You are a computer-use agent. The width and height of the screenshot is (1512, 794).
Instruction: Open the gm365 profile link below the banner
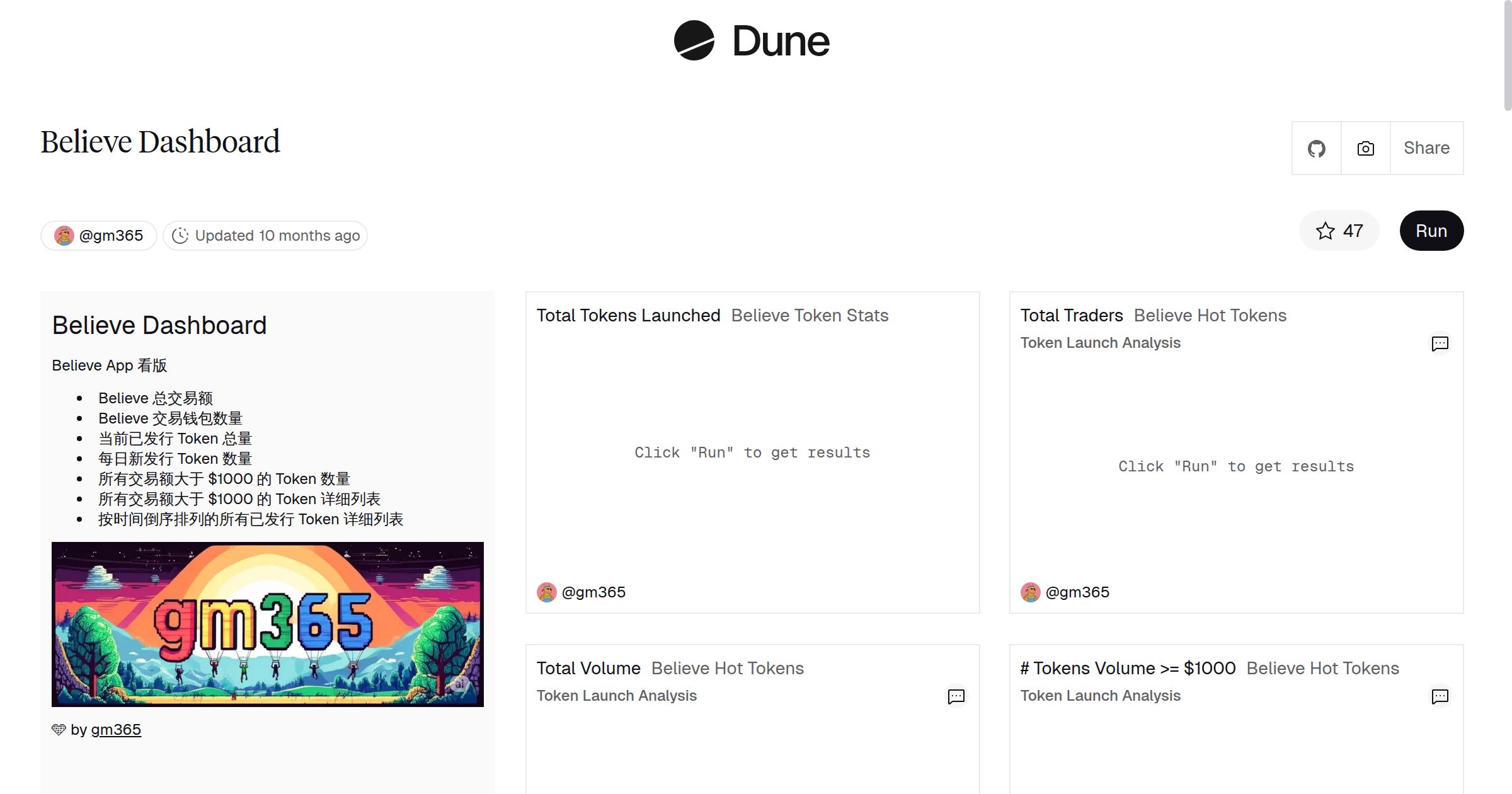[x=117, y=729]
